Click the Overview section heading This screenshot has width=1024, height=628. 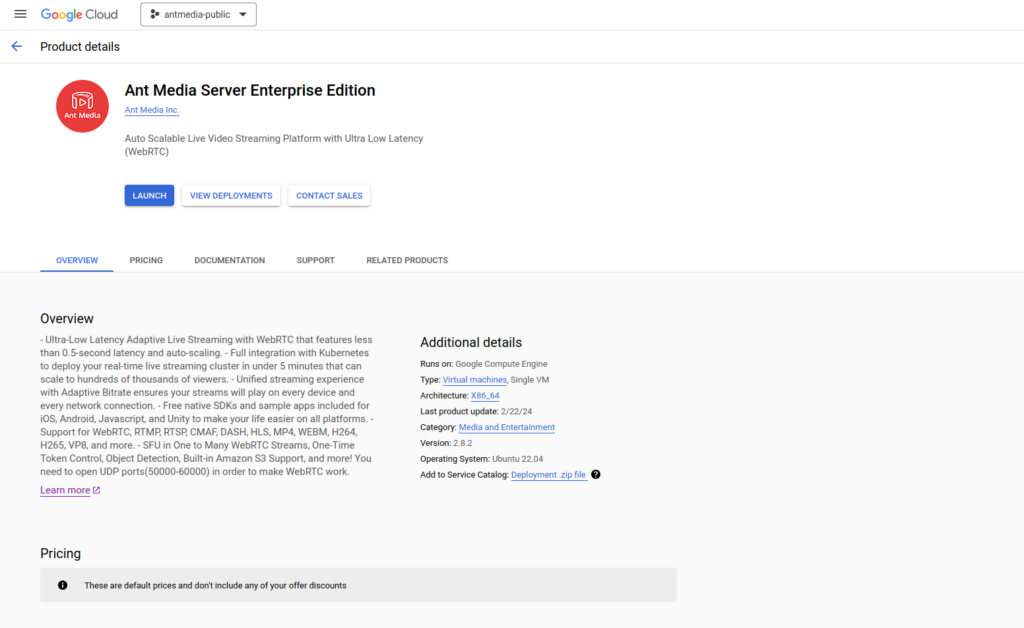click(x=67, y=319)
